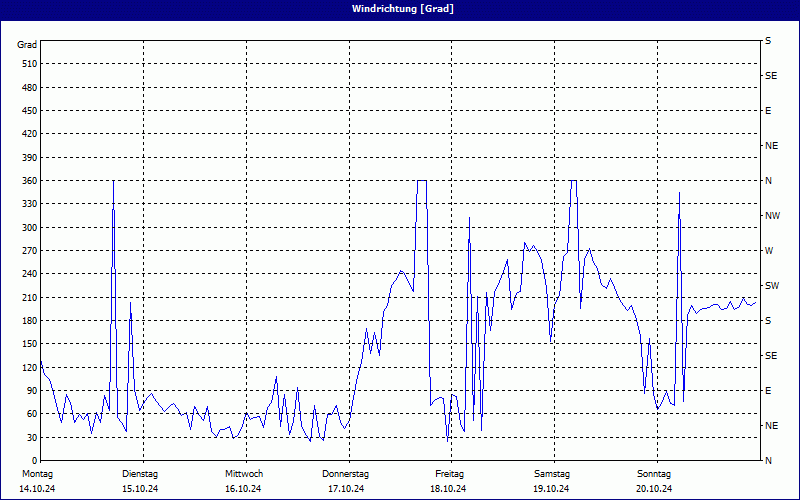Click the 60 degree axis label
The image size is (800, 500).
pos(32,414)
